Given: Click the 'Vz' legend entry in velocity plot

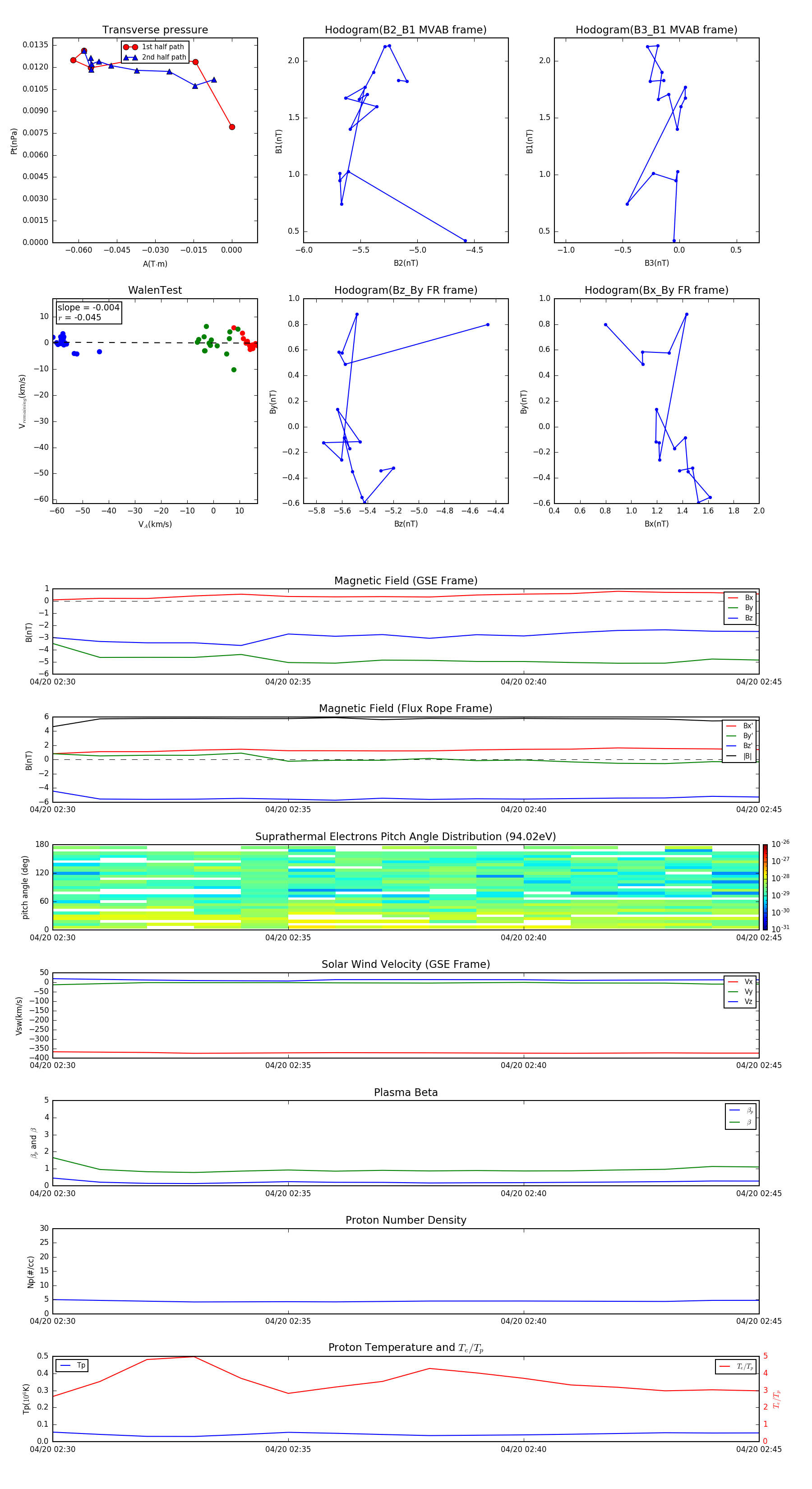Looking at the screenshot, I should tap(740, 1002).
